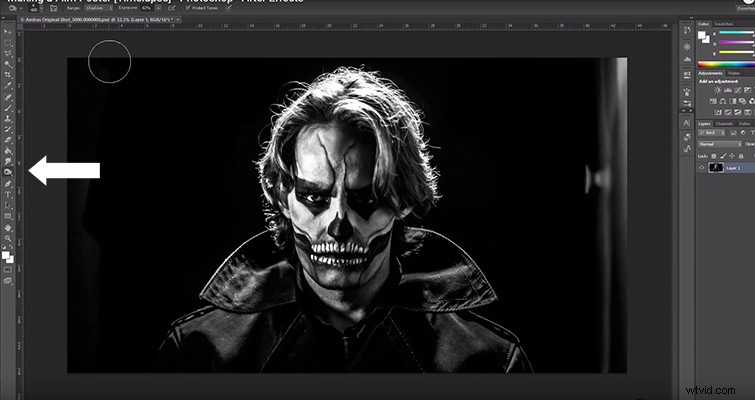This screenshot has width=755, height=400.
Task: Click the color spectrum ramp bar
Action: 726,64
